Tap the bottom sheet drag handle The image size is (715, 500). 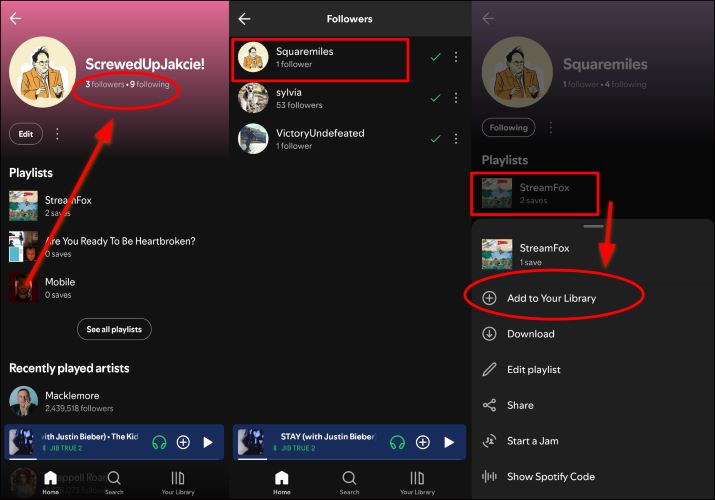593,226
